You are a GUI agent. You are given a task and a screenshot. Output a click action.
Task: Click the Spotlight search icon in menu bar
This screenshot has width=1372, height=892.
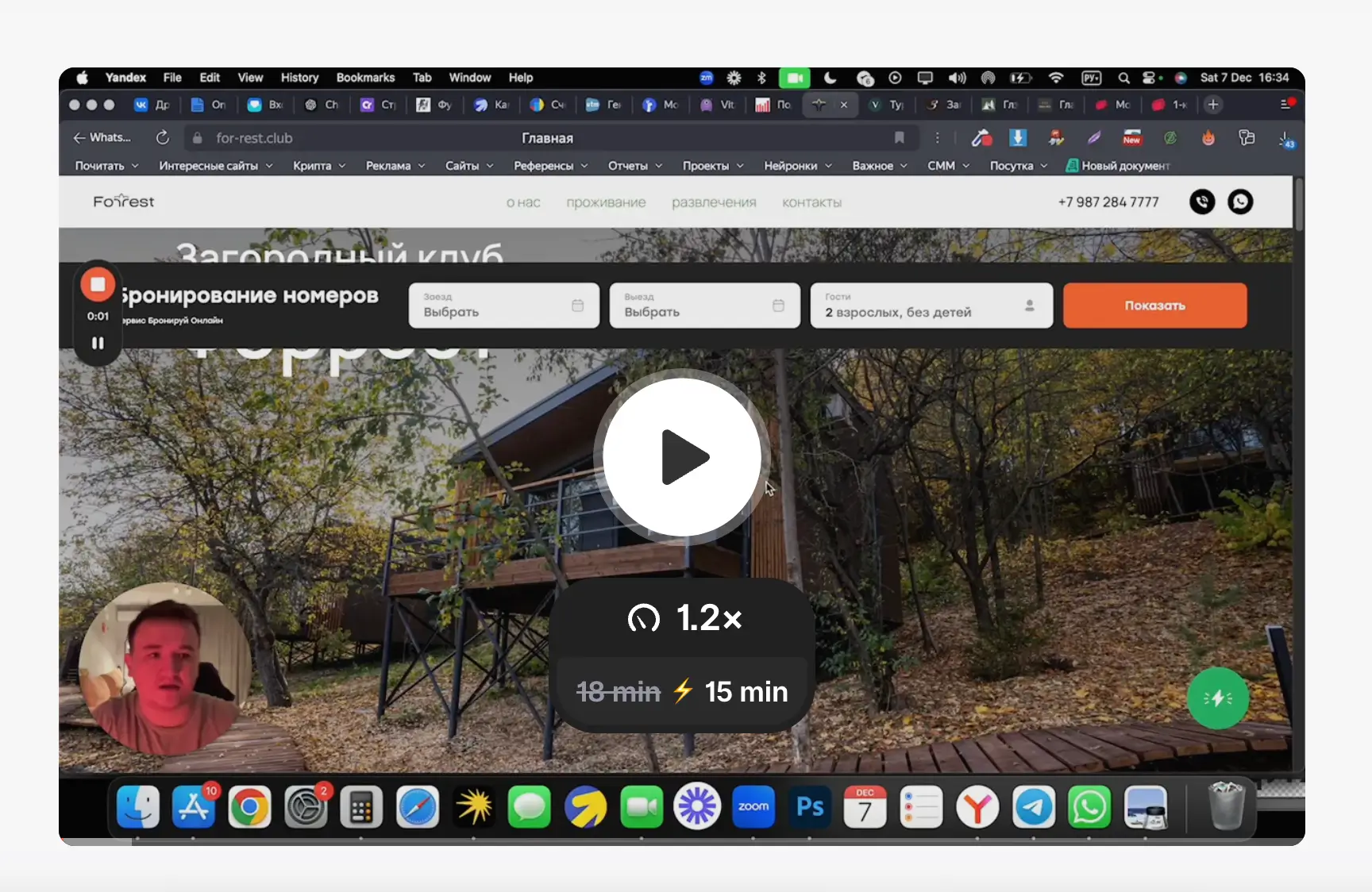1123,78
